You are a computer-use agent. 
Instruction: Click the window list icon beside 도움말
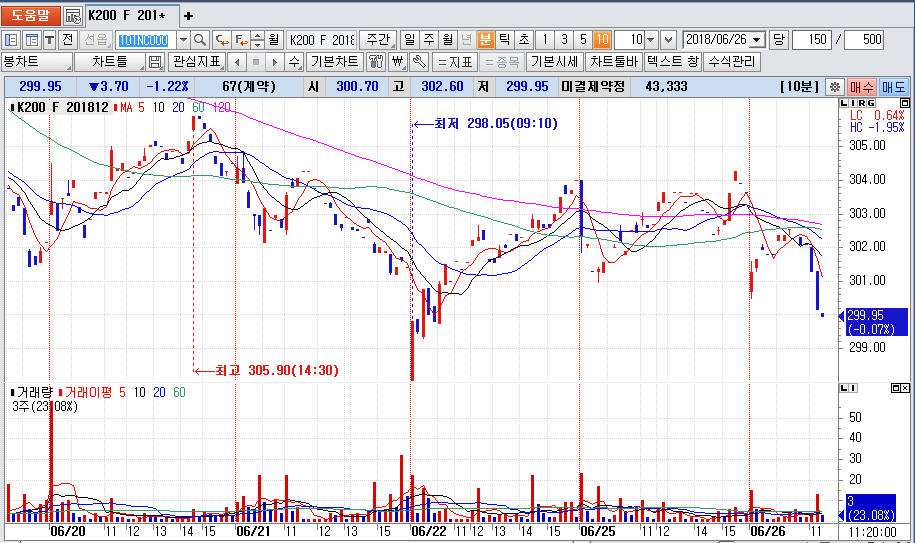point(73,16)
